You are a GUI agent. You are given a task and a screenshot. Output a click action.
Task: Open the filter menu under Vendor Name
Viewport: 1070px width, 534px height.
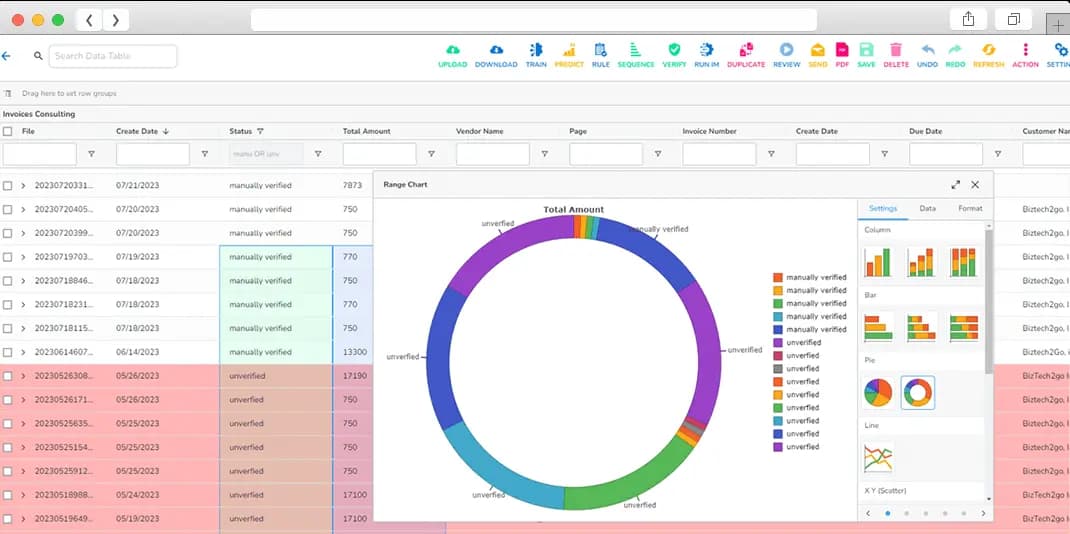click(544, 154)
